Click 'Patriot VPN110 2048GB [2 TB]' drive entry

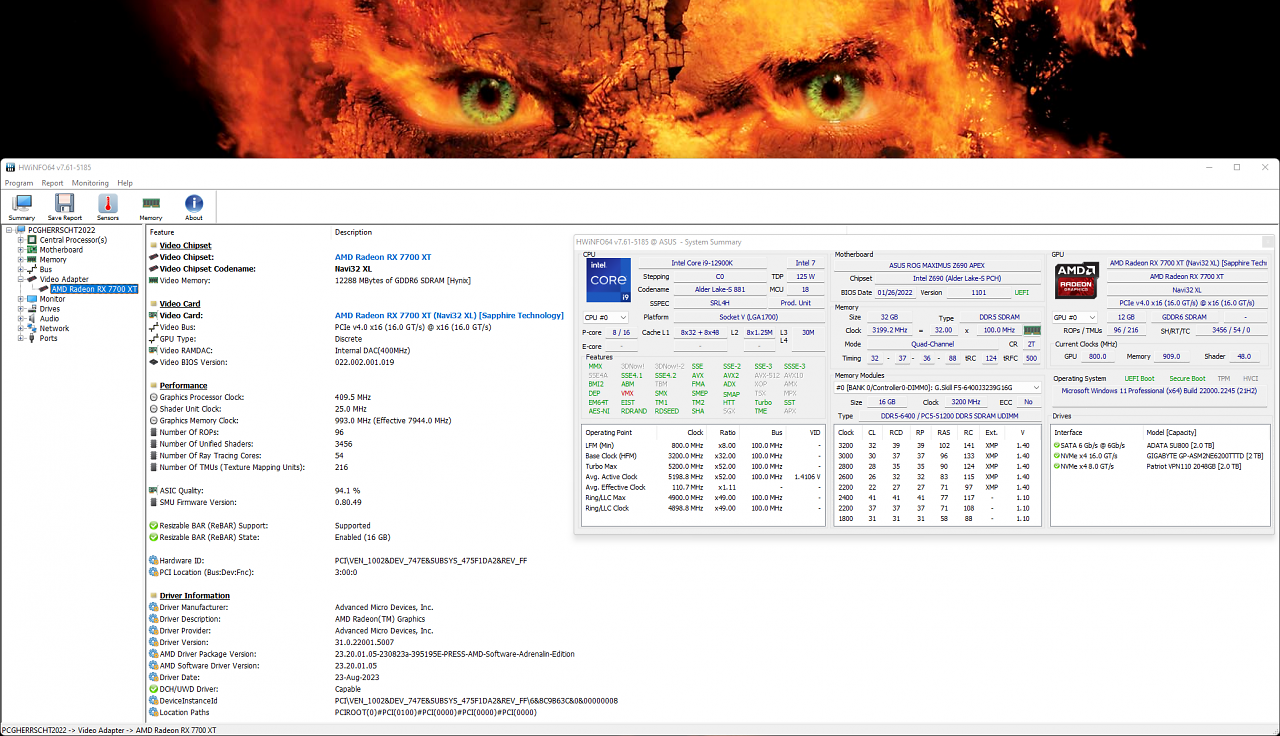(1192, 466)
